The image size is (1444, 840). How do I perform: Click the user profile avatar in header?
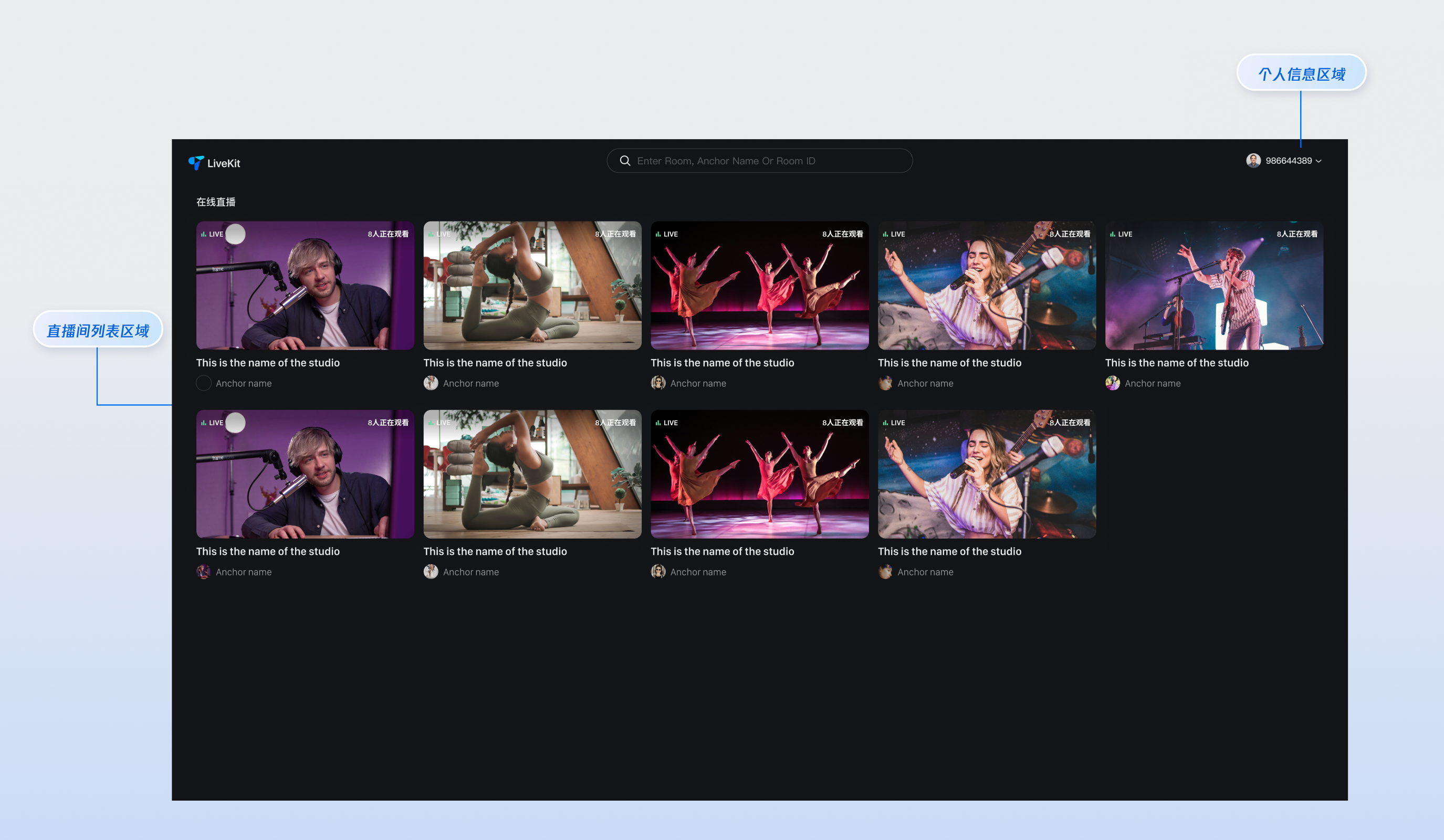(1253, 161)
